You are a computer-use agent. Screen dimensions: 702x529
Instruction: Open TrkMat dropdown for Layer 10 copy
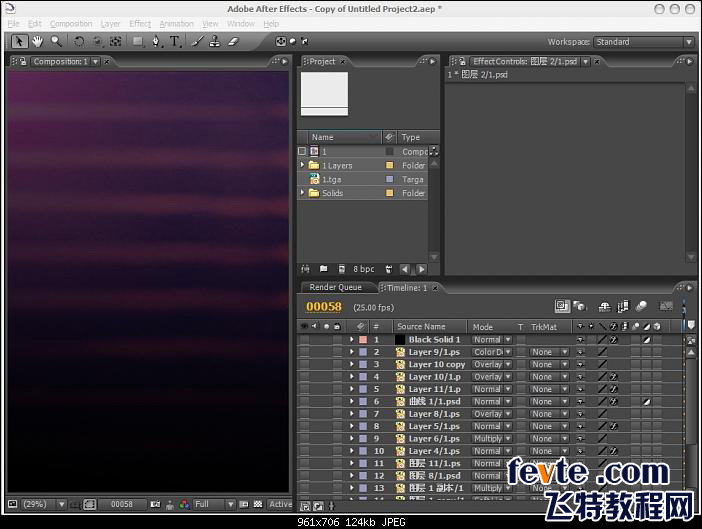[549, 364]
